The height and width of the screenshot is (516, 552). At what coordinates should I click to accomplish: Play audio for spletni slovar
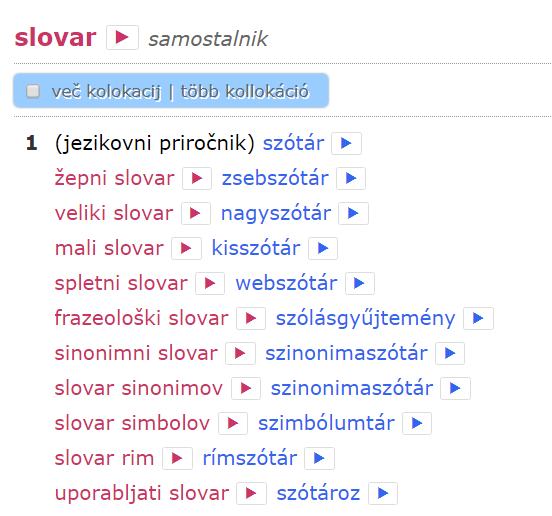click(x=210, y=283)
